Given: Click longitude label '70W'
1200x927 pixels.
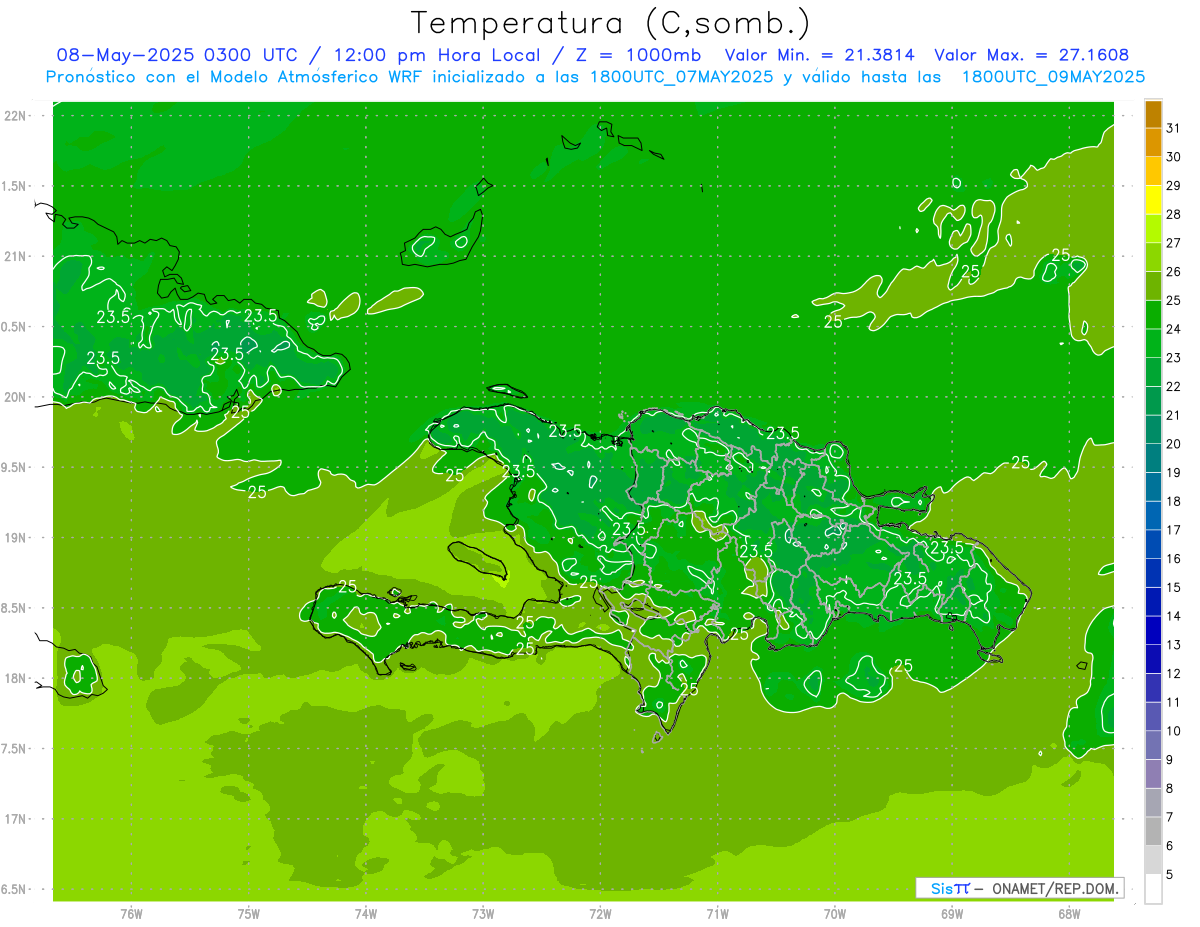Looking at the screenshot, I should [835, 914].
